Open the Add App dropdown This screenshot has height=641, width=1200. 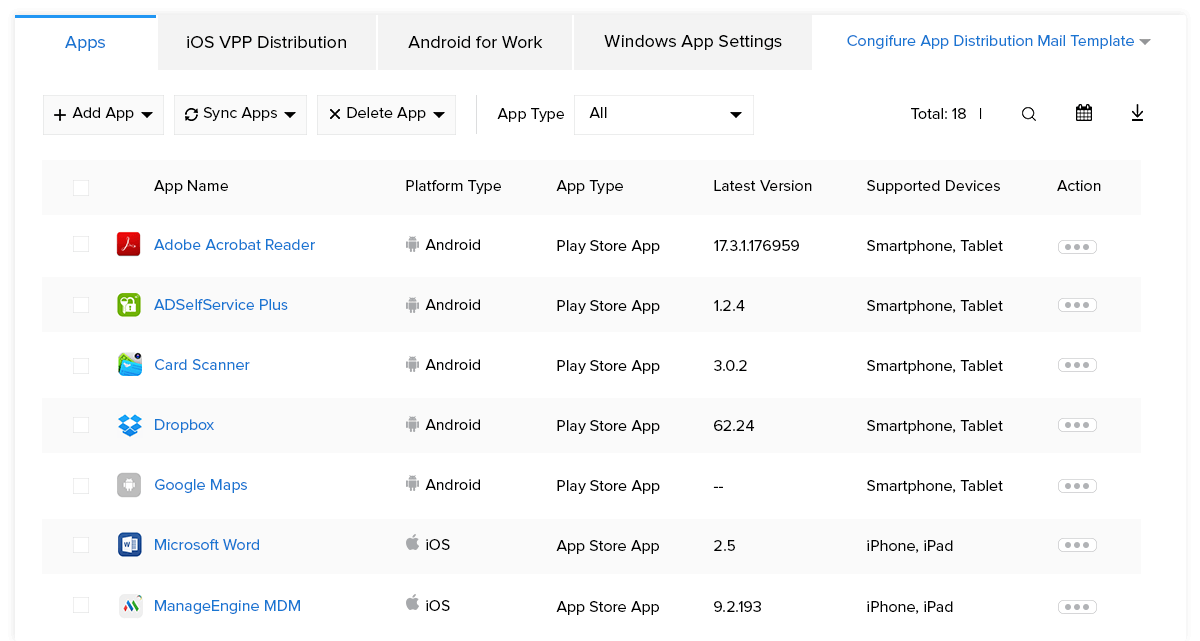click(x=103, y=114)
